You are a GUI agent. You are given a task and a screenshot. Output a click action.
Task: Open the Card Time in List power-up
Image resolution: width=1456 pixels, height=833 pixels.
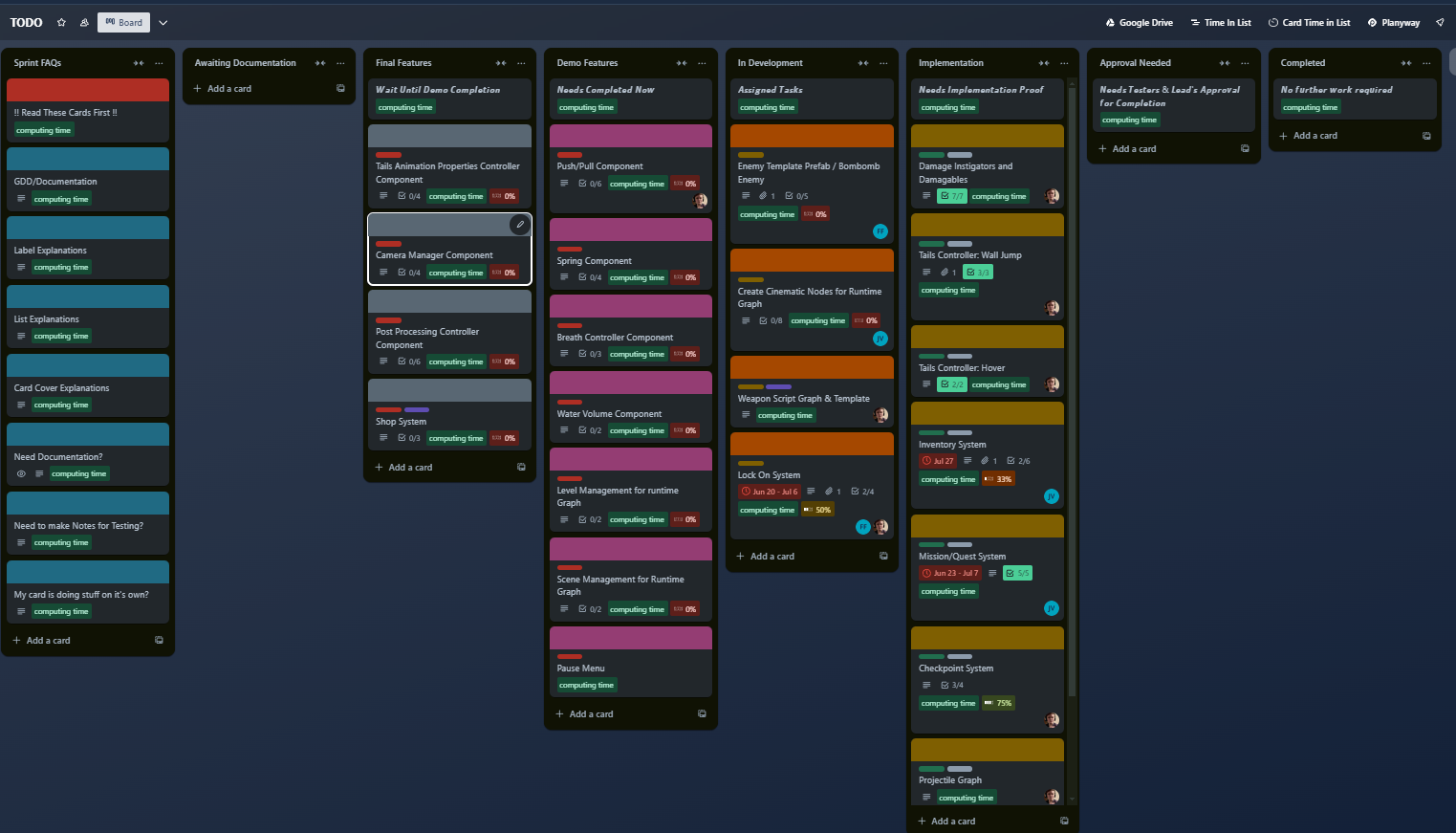click(x=1309, y=22)
